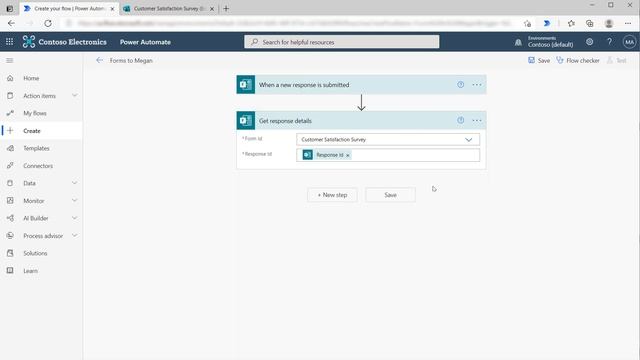Image resolution: width=640 pixels, height=360 pixels.
Task: Open the notifications bell icon
Action: click(x=518, y=42)
